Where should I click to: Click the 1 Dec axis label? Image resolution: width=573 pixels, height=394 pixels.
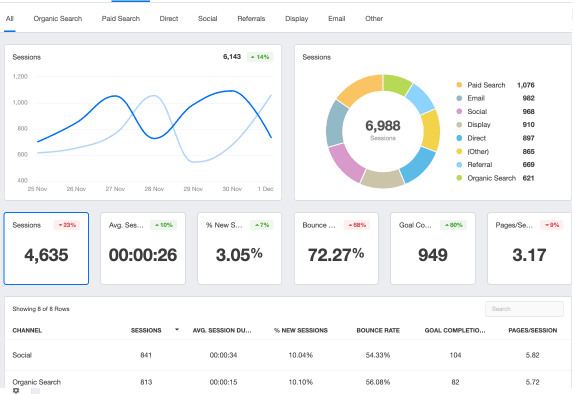point(266,189)
